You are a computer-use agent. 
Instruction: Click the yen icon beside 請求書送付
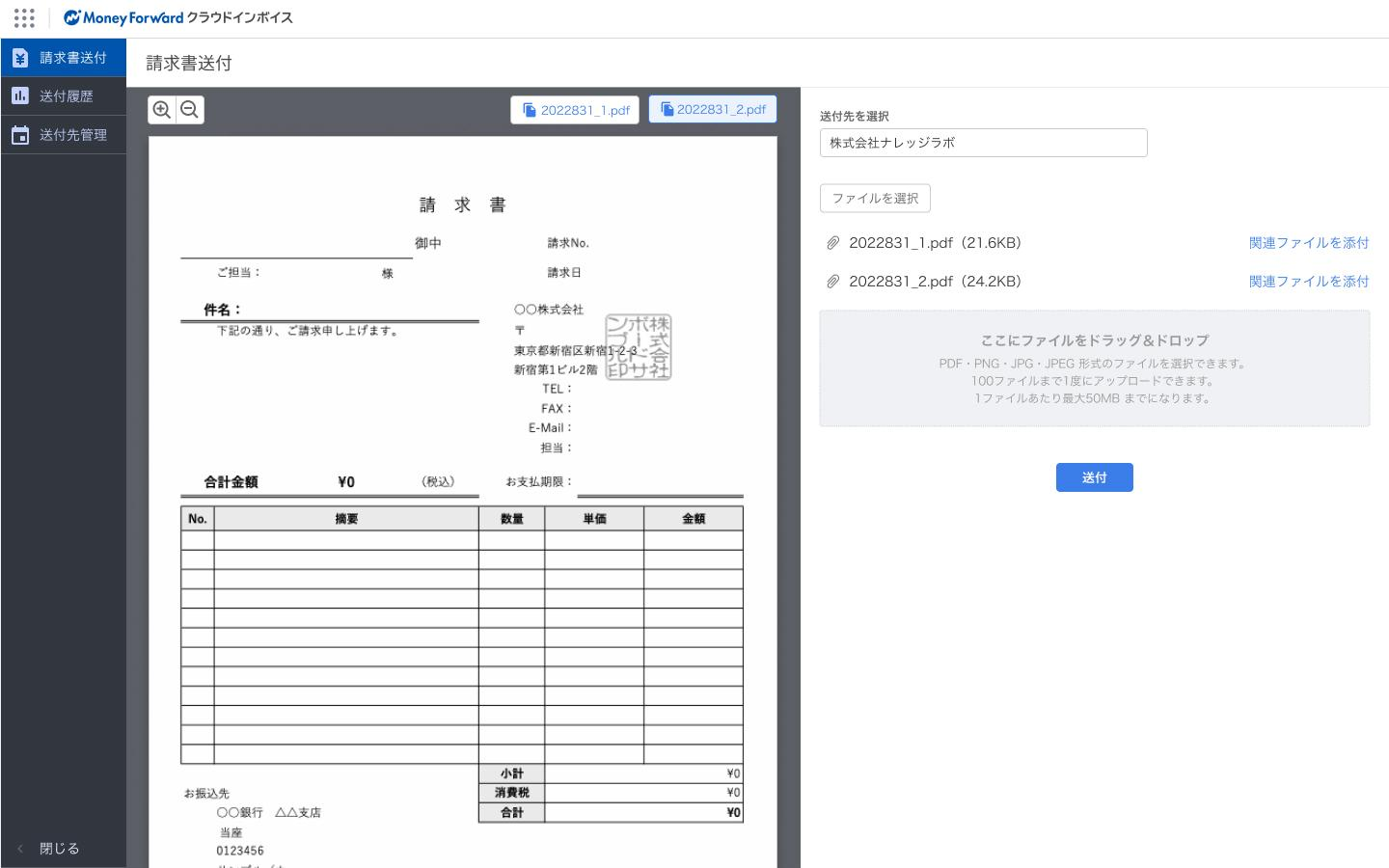coord(20,58)
